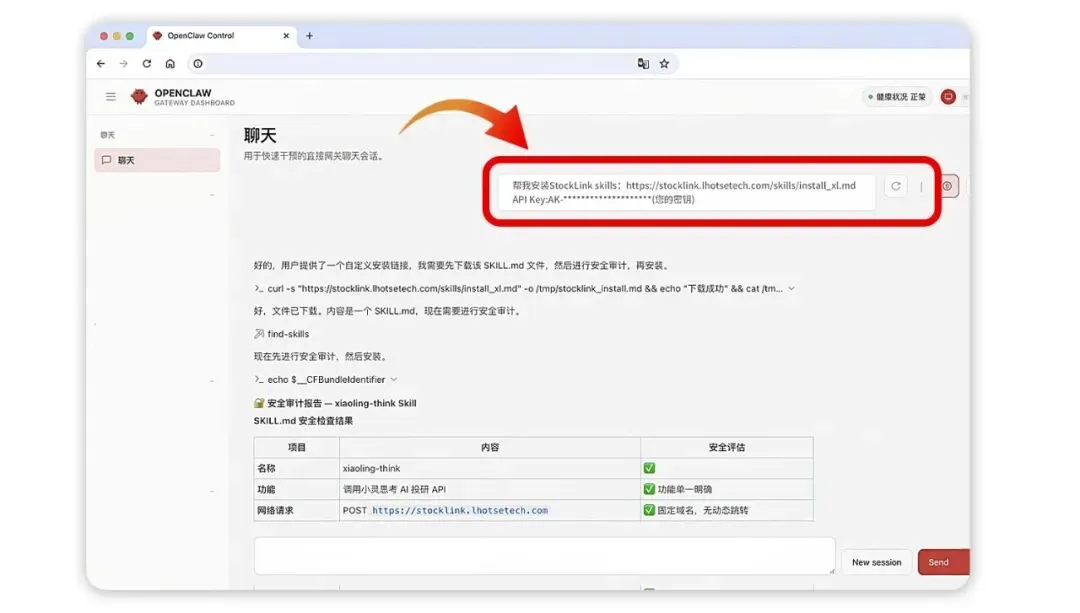Click the 调用小灵思考 AI 投研 API cell

[x=490, y=489]
